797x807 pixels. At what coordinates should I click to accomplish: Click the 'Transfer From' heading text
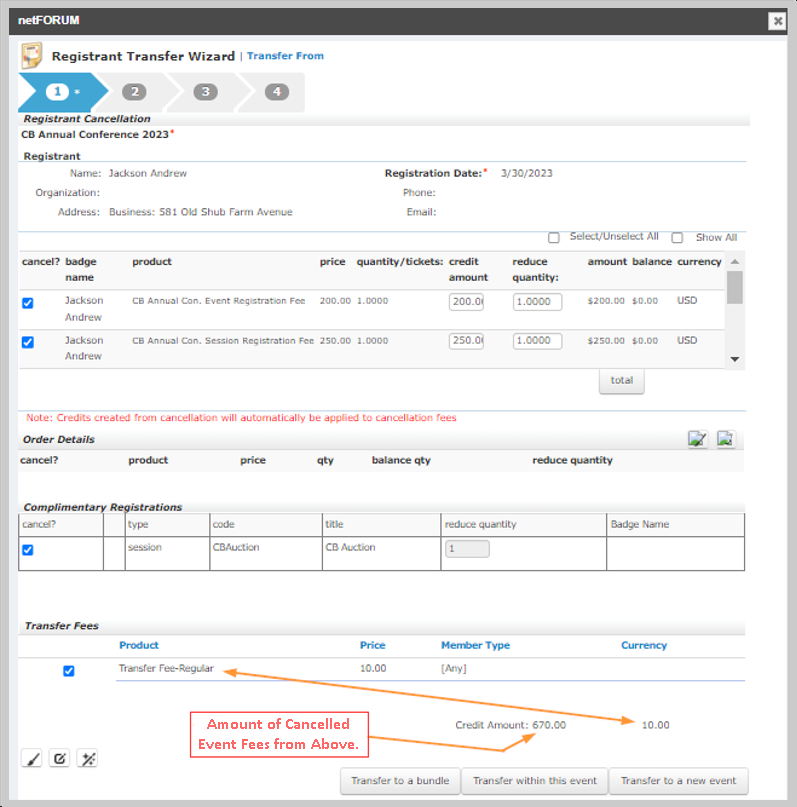click(x=285, y=56)
